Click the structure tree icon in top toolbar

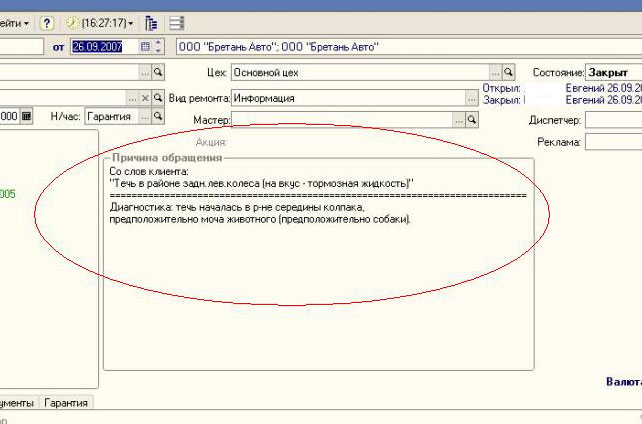click(x=151, y=22)
